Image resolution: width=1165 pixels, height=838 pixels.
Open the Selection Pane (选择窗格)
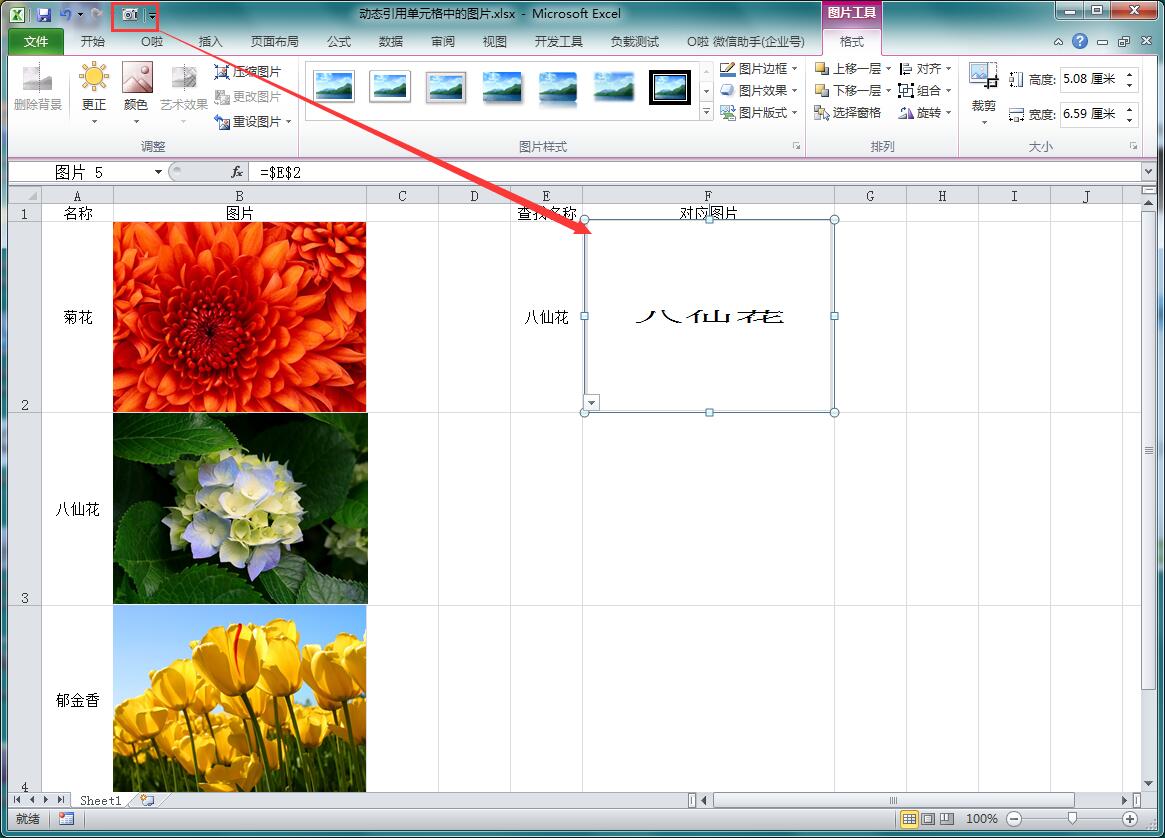pos(848,113)
